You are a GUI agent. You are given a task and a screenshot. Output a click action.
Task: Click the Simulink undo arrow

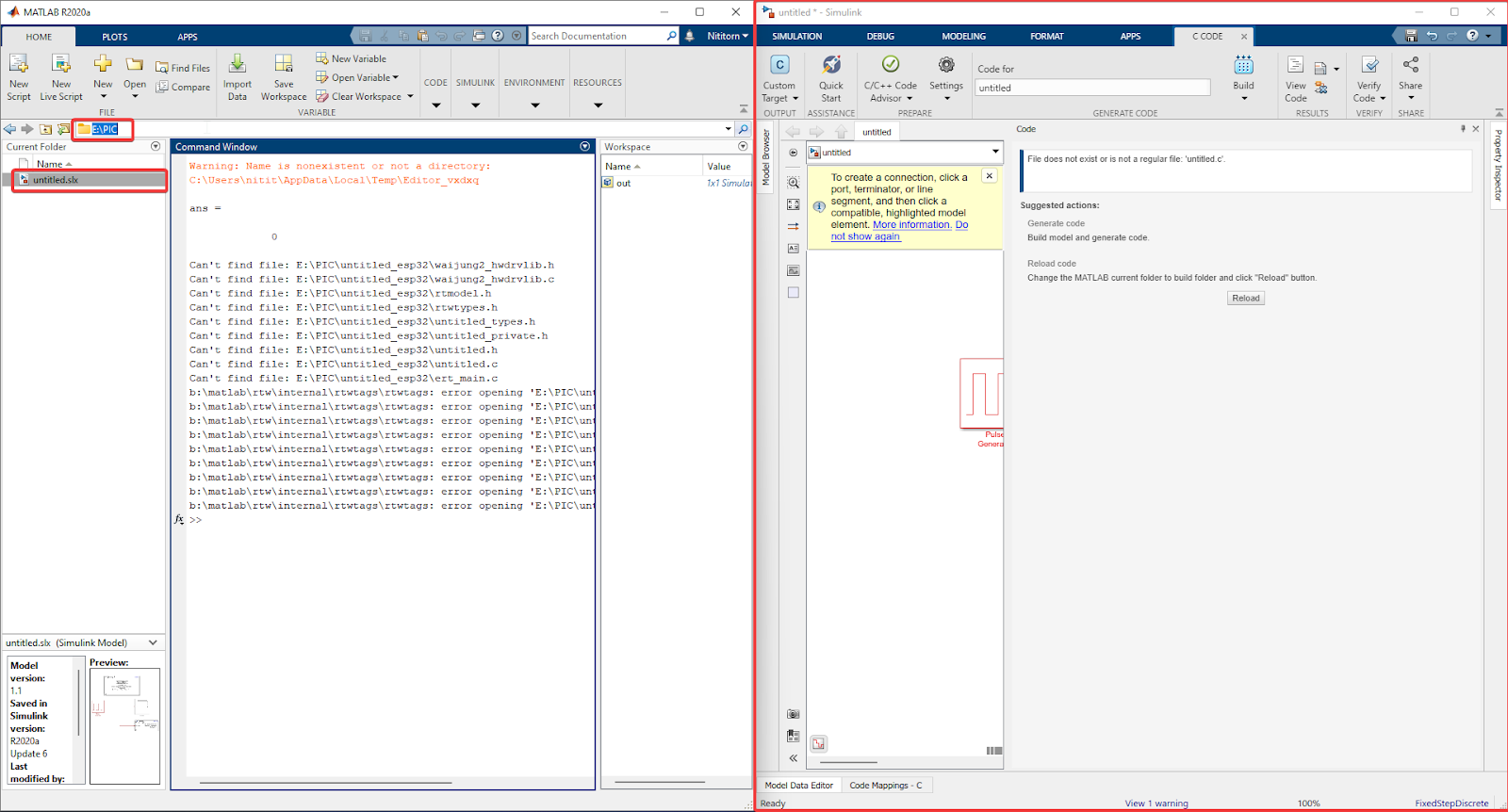point(1432,36)
